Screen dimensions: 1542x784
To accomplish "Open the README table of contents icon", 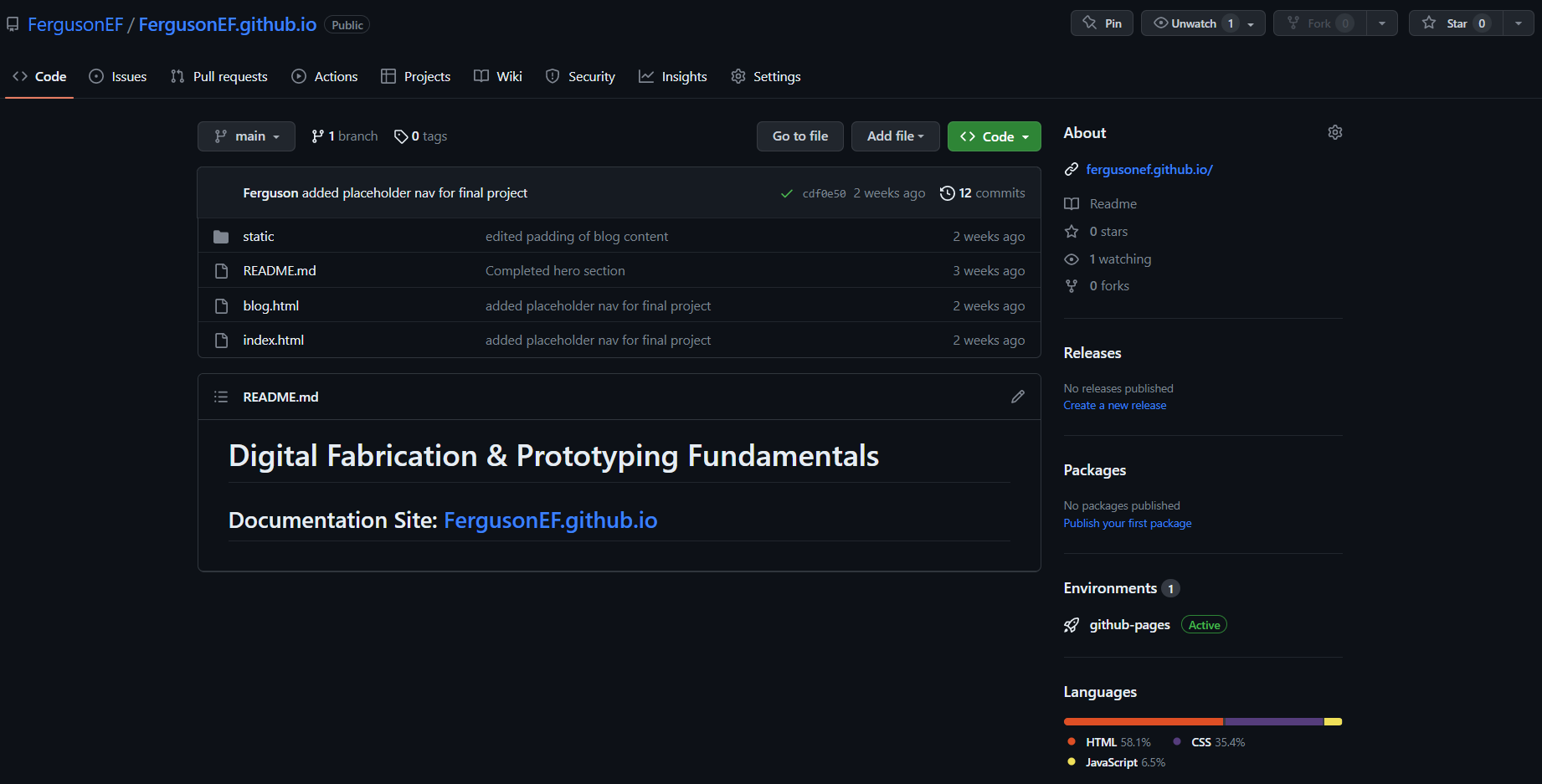I will [221, 397].
